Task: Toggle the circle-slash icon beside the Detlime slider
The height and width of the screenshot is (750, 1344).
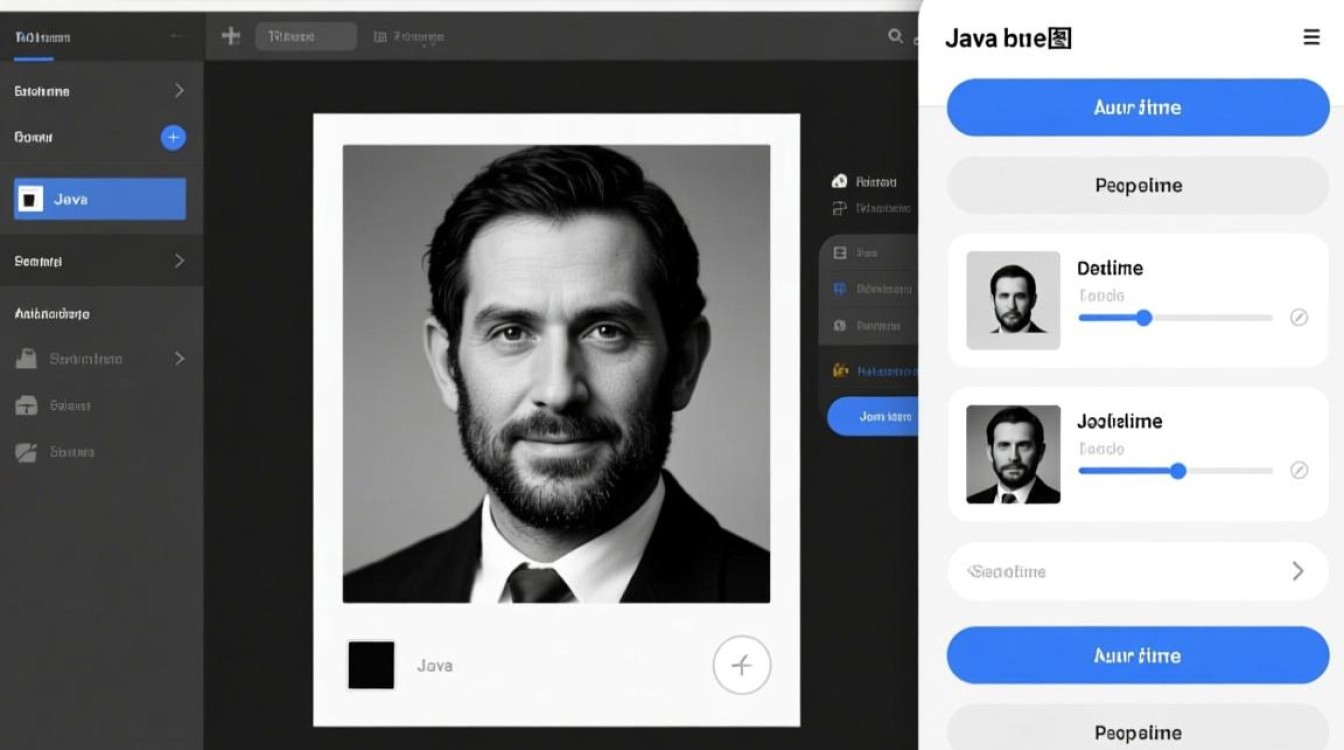Action: pos(1299,318)
